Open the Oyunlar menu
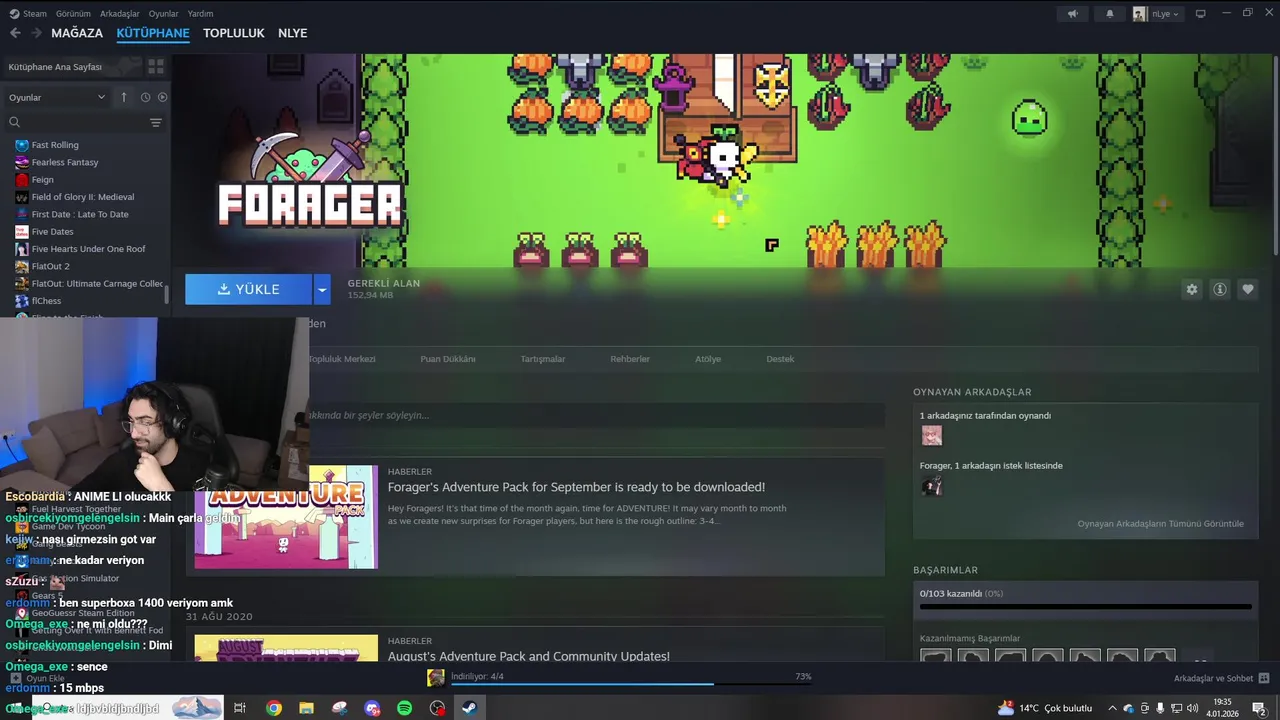This screenshot has width=1280, height=720. click(163, 14)
